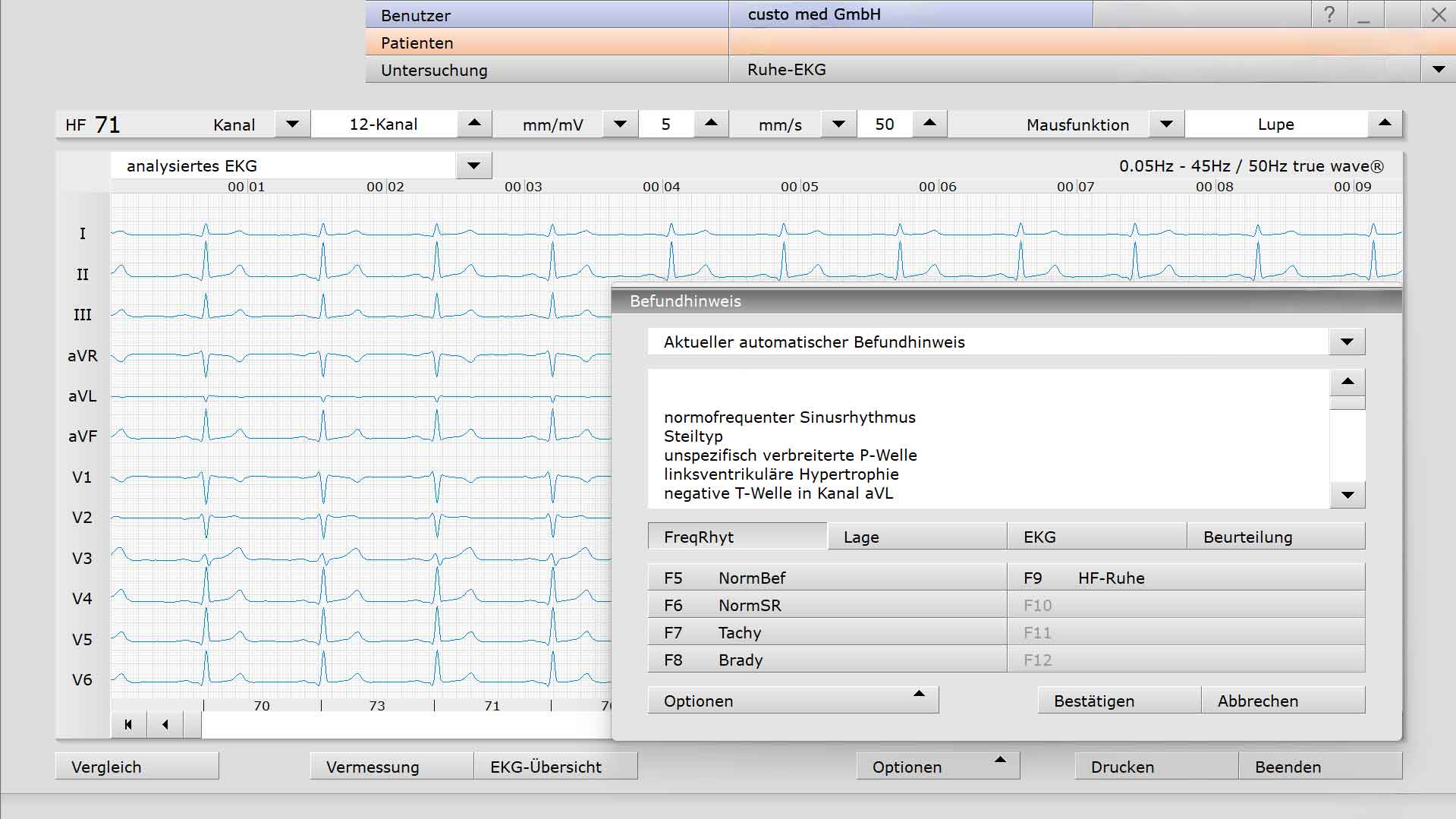Click the 'Steiltyp' finding line

point(693,436)
